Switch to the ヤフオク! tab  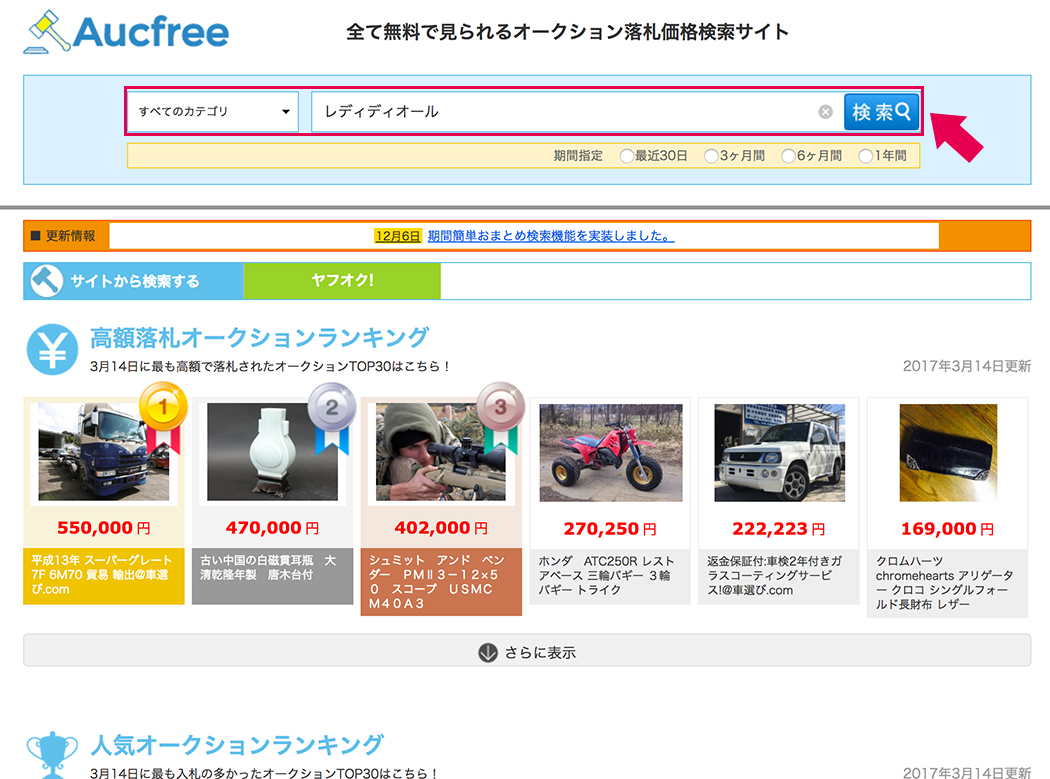click(x=342, y=281)
